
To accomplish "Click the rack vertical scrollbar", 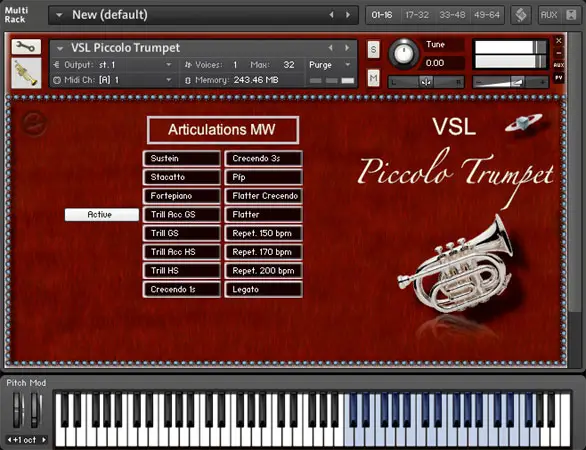I will (575, 172).
